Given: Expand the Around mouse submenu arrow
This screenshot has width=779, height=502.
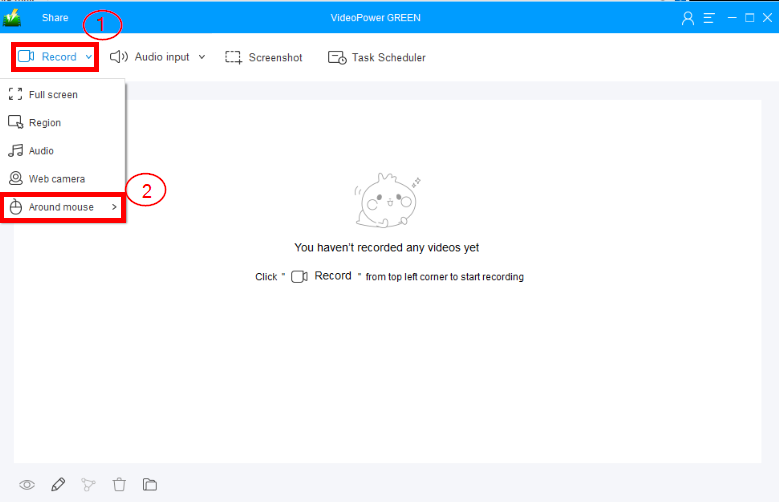Looking at the screenshot, I should [114, 207].
